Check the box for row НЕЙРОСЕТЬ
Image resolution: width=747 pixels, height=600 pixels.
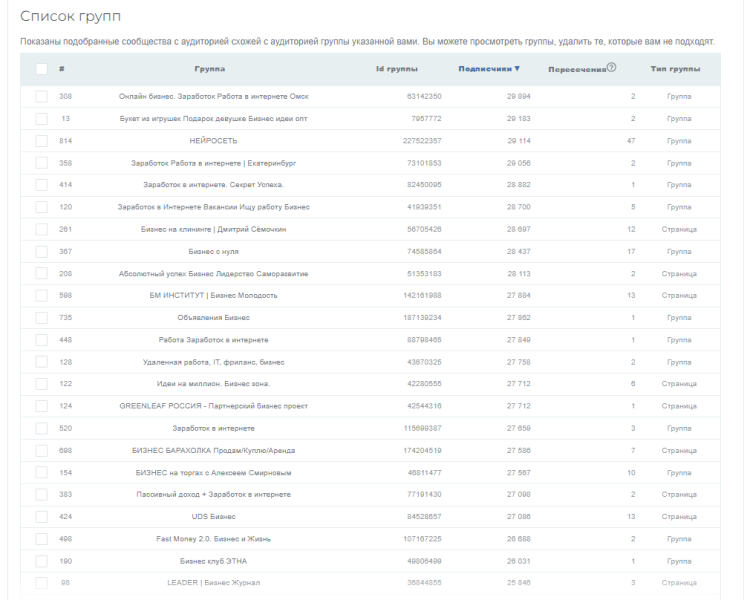42,141
